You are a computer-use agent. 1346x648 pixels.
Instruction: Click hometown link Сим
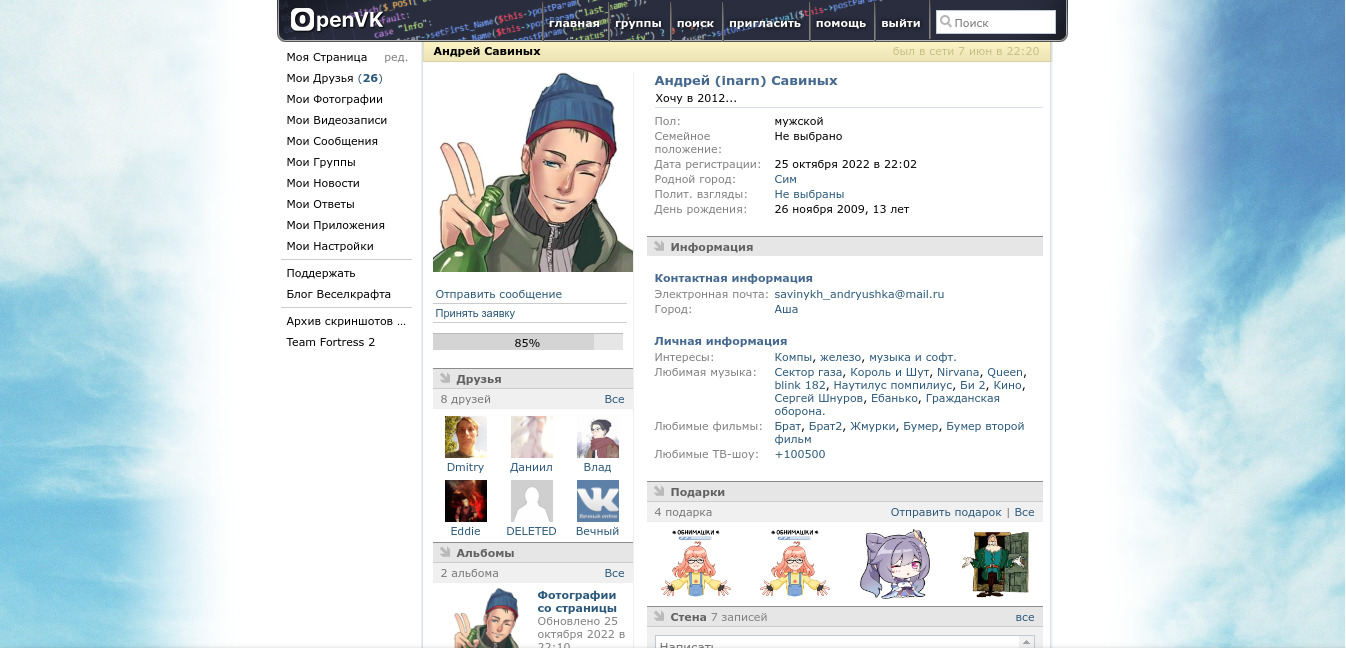tap(786, 179)
